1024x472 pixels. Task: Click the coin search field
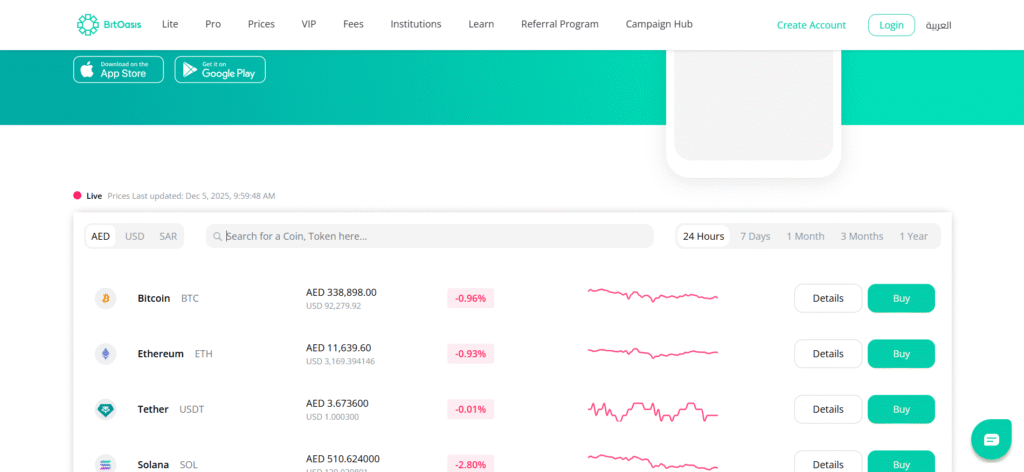click(430, 236)
